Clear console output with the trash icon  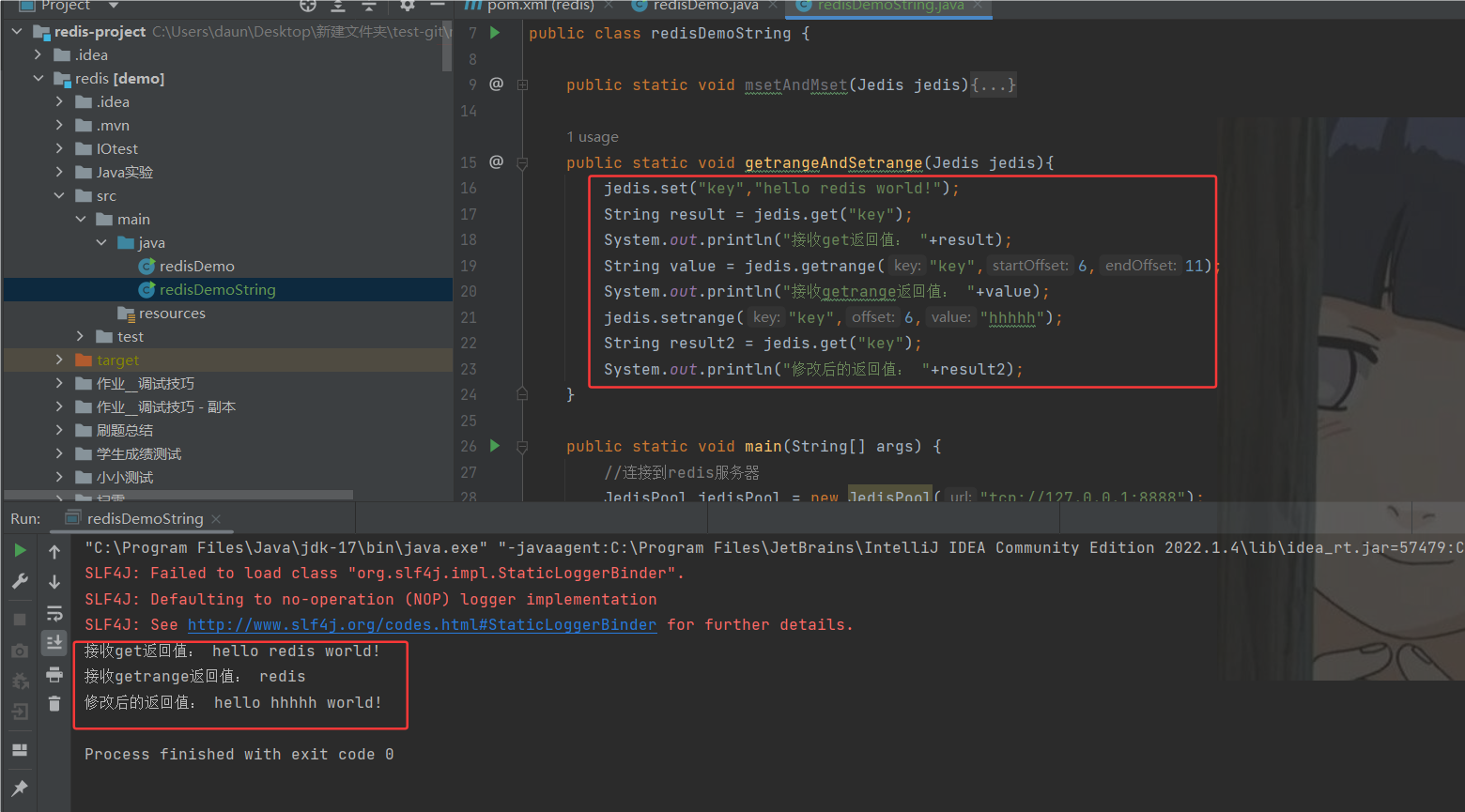click(54, 703)
